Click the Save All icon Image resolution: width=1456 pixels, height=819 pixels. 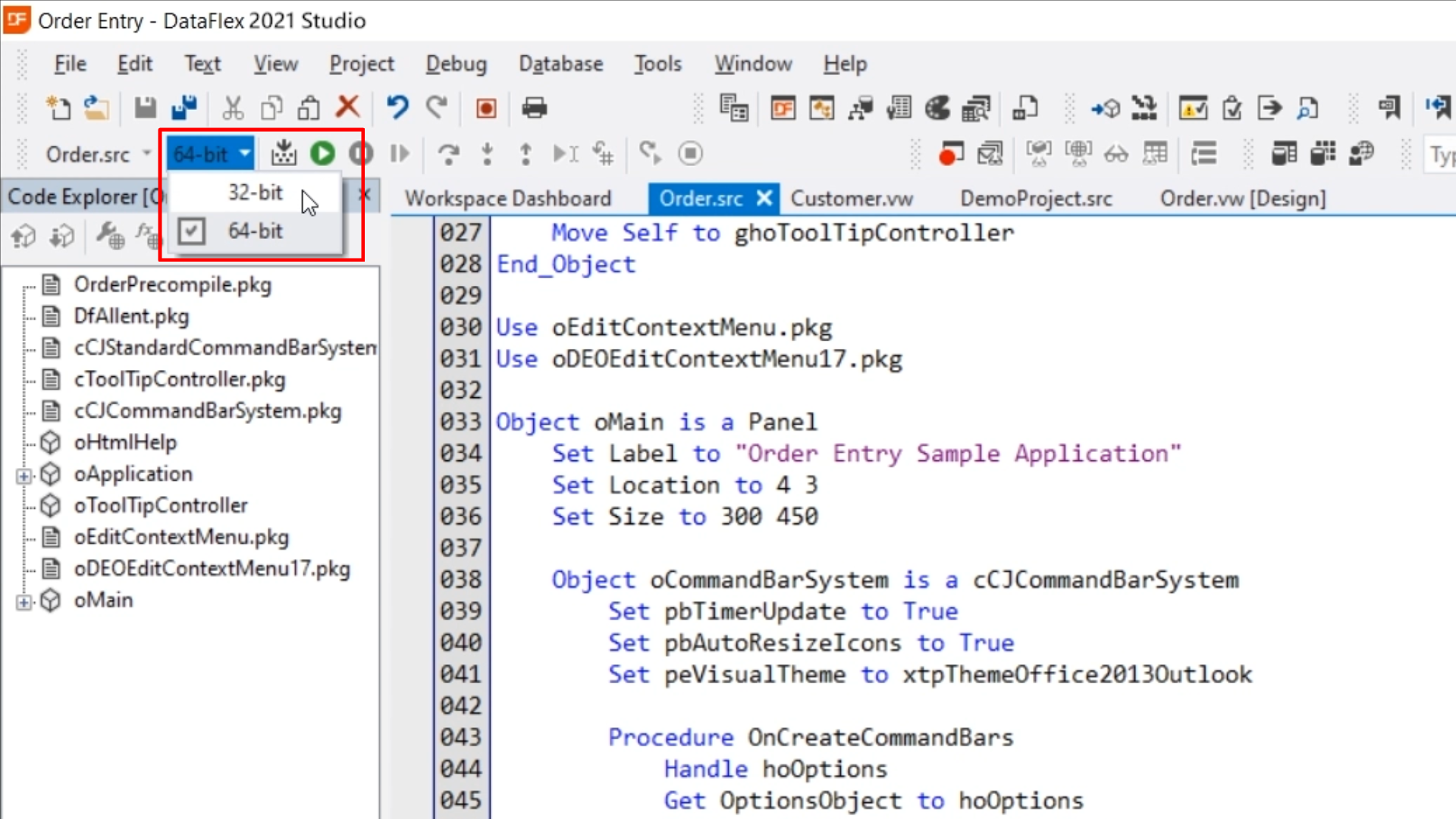(x=184, y=108)
